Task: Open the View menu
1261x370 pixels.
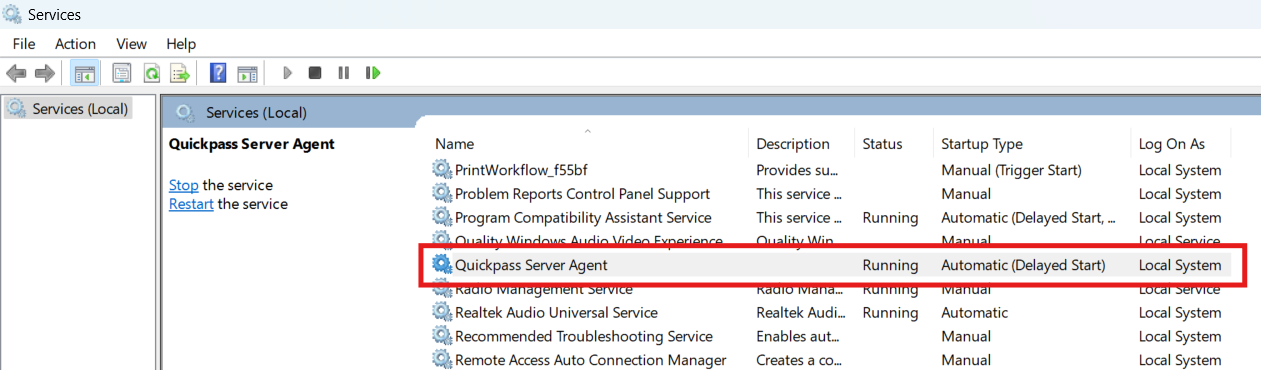Action: [x=131, y=44]
